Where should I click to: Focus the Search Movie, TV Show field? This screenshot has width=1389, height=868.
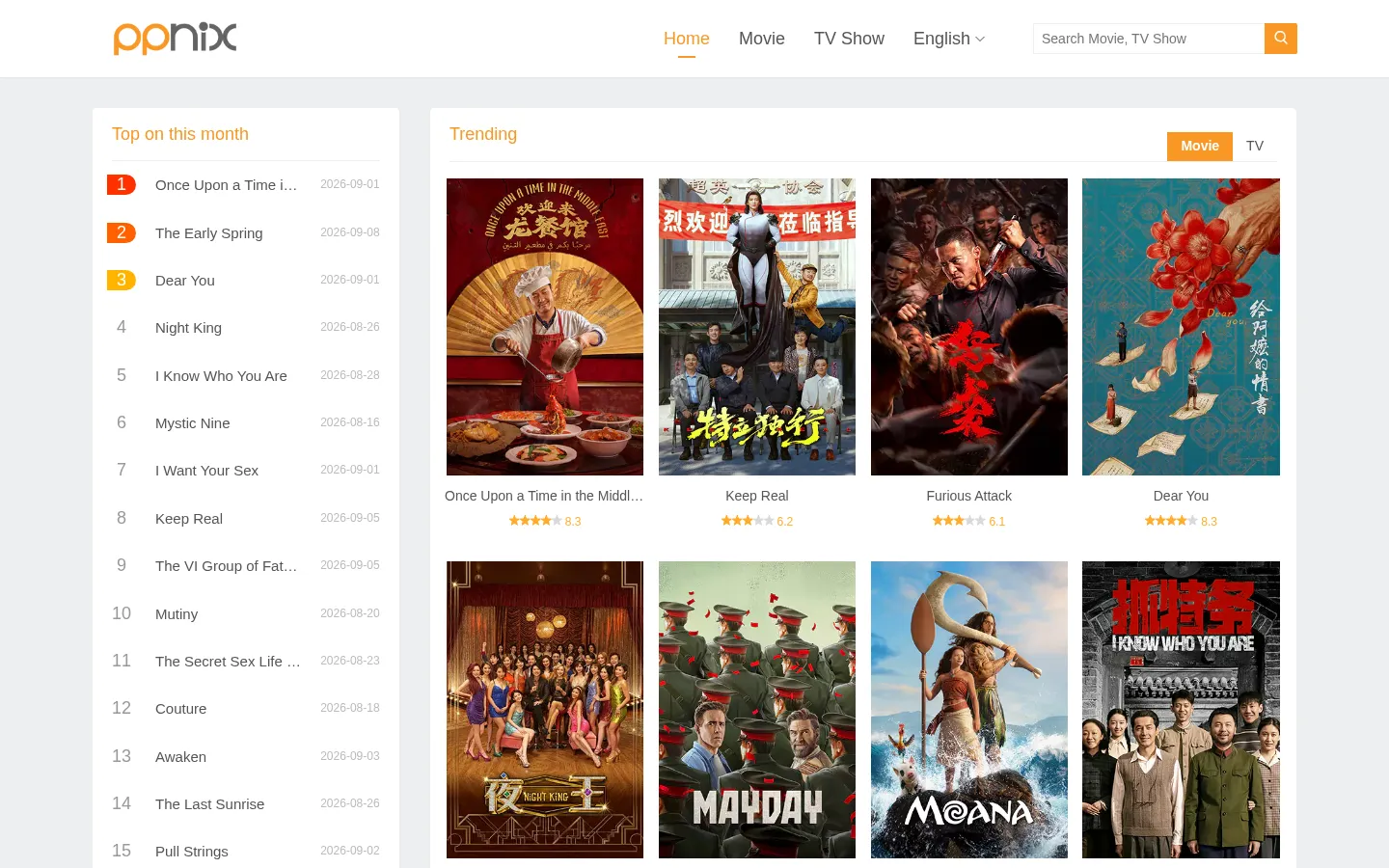tap(1149, 39)
